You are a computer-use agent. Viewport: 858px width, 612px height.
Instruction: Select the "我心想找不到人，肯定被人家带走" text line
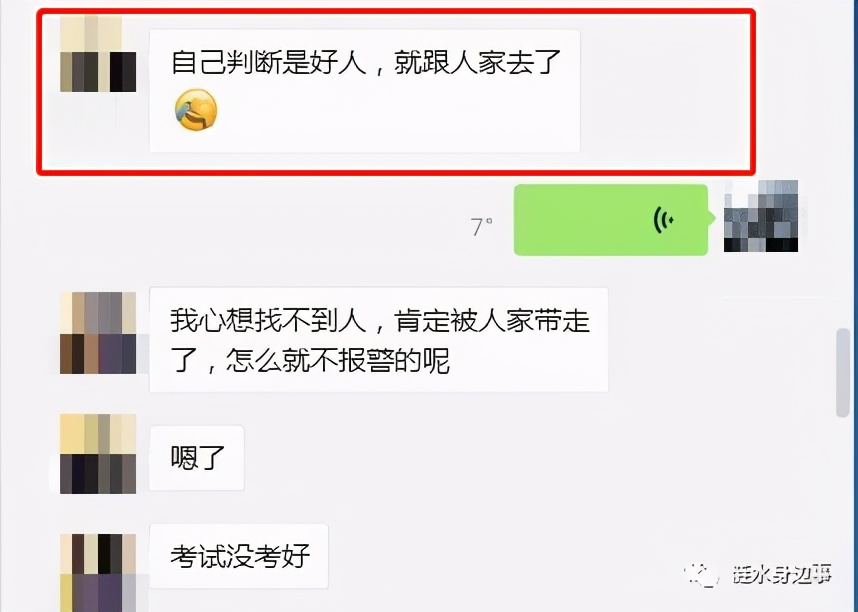(380, 320)
